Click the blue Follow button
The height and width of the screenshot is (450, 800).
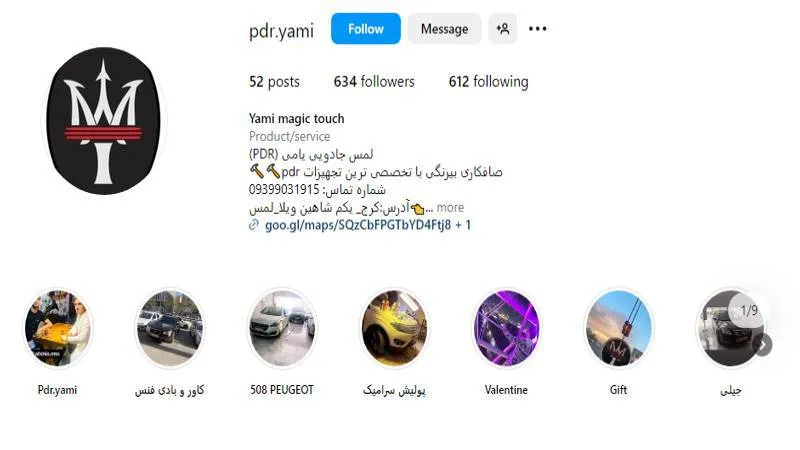tap(365, 29)
